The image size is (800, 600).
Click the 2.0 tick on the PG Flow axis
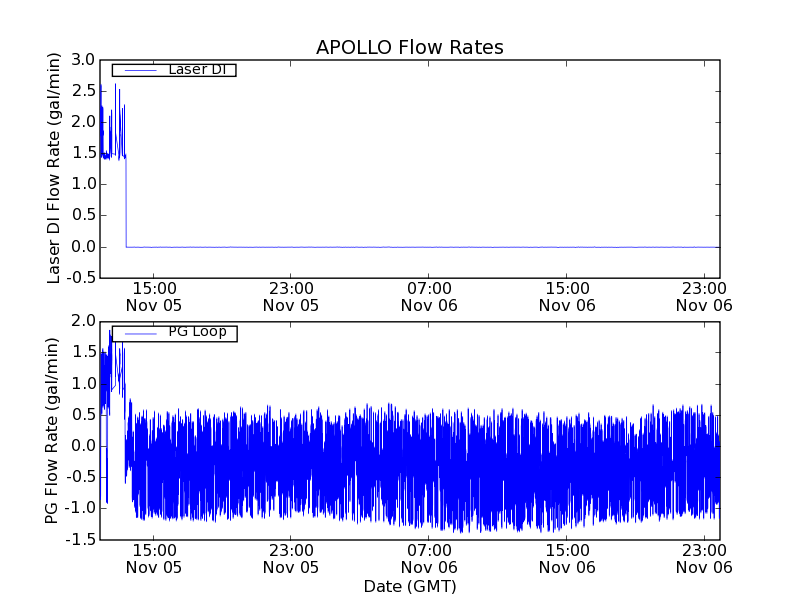coord(83,321)
